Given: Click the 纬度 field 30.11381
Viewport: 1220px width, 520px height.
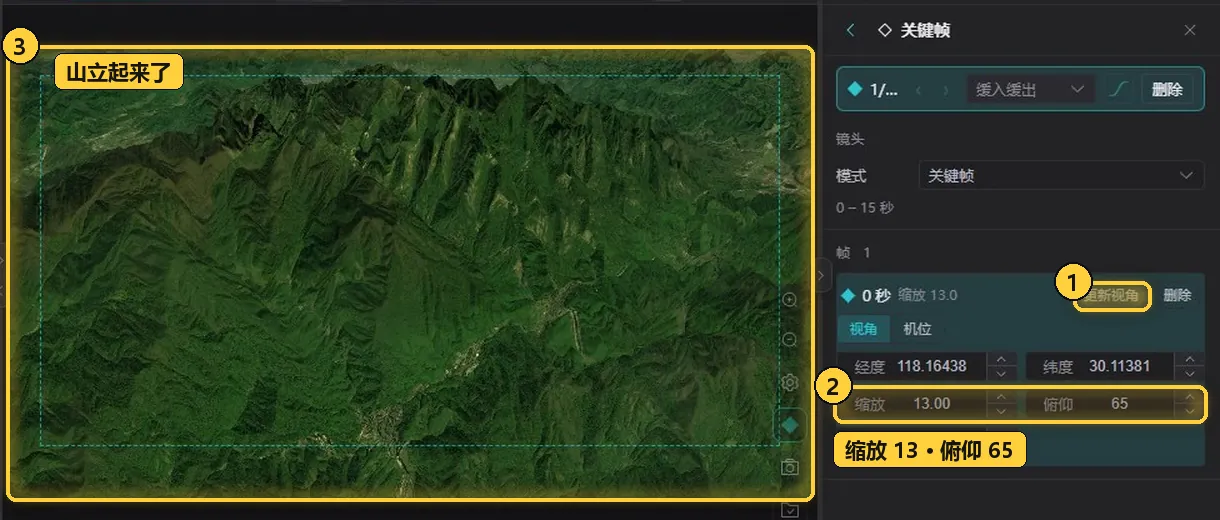Looking at the screenshot, I should (1102, 366).
